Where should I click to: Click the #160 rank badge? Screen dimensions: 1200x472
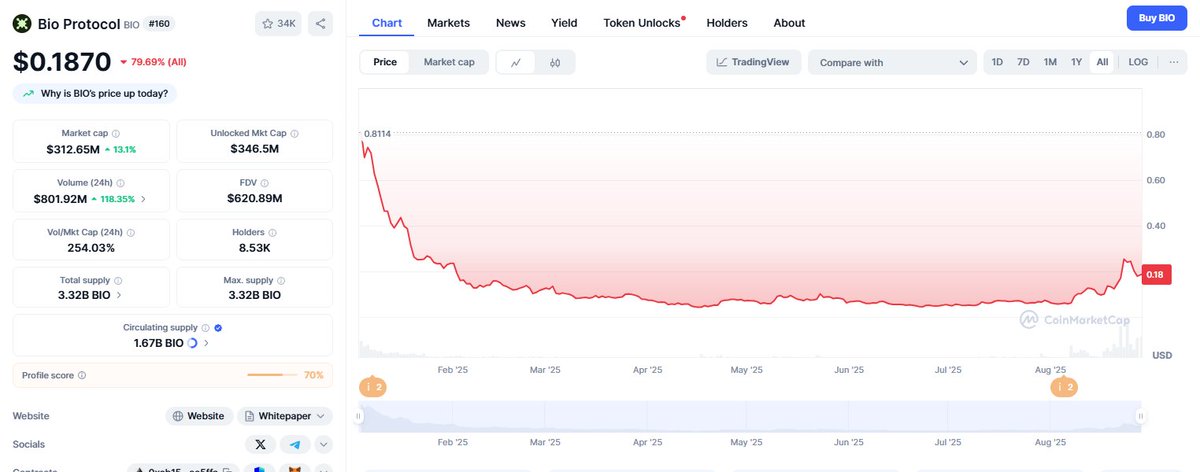[x=161, y=23]
